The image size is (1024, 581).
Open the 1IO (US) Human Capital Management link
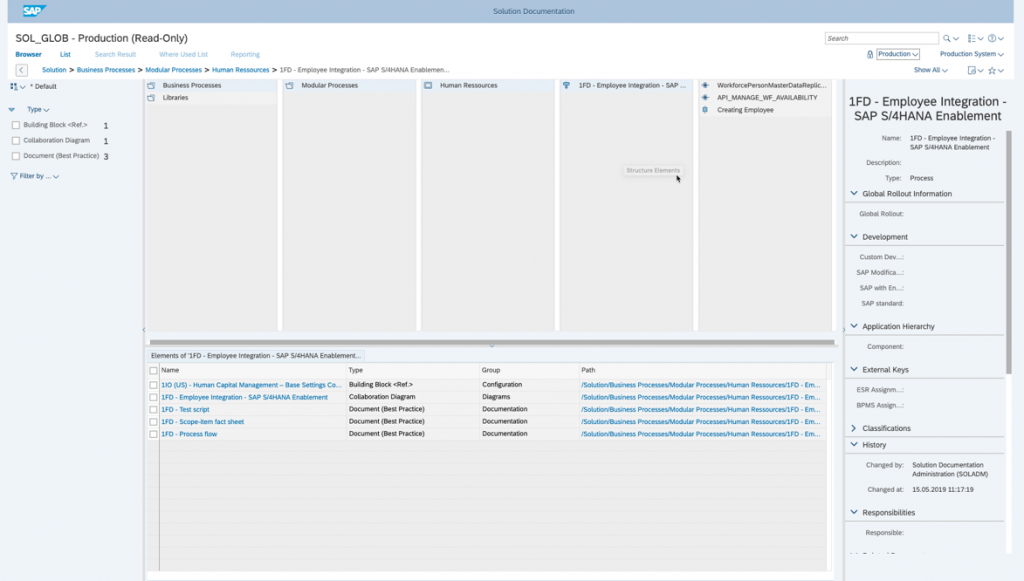pos(251,385)
